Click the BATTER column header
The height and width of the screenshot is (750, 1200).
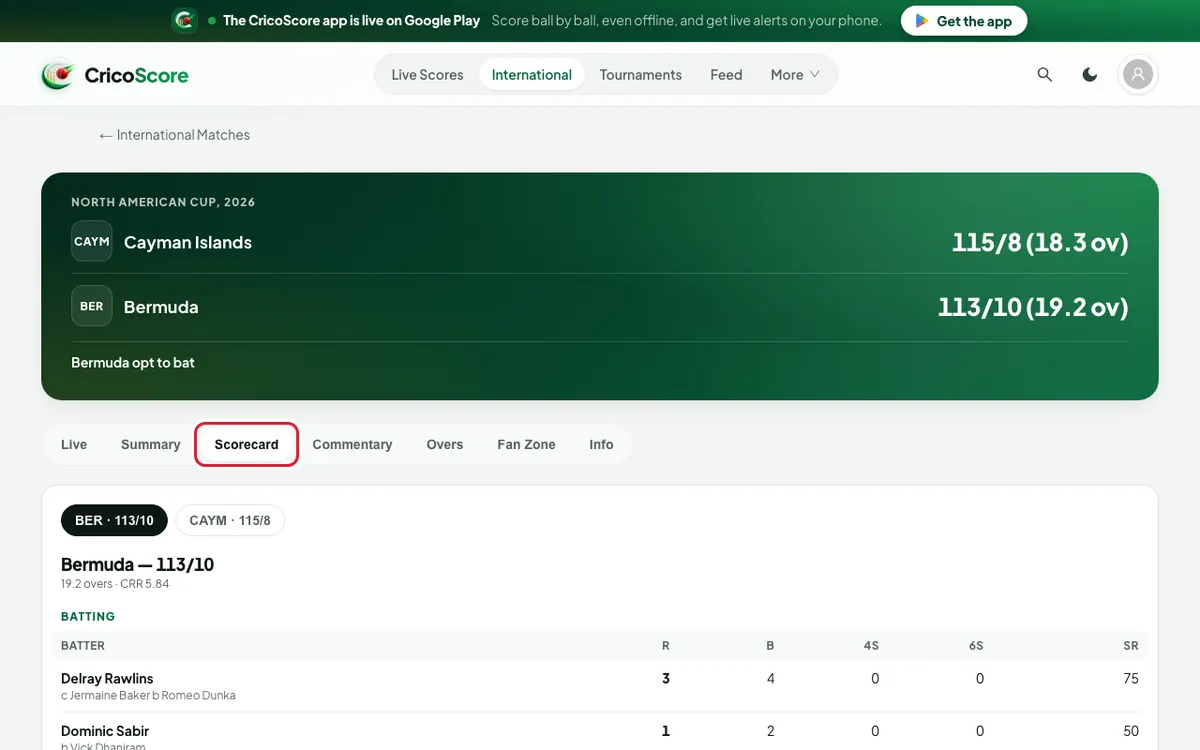click(83, 646)
